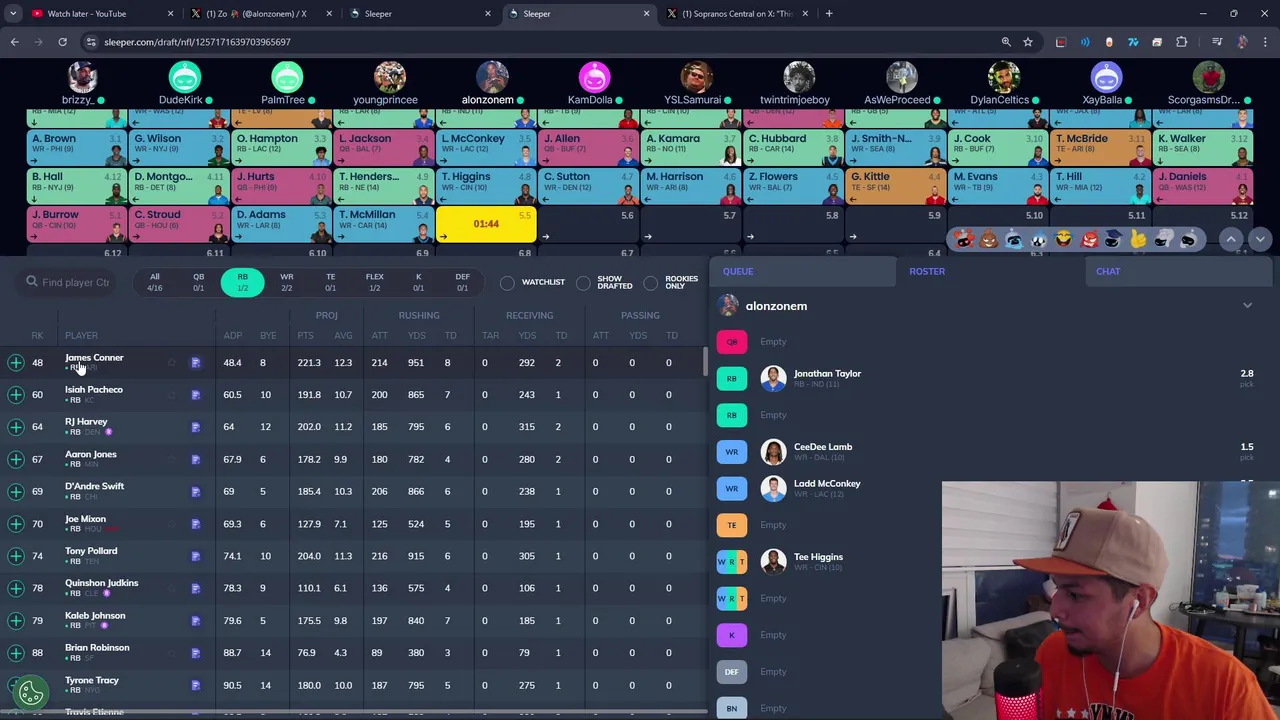Open browser extensions puzzle icon
The image size is (1280, 720).
pyautogui.click(x=1181, y=42)
